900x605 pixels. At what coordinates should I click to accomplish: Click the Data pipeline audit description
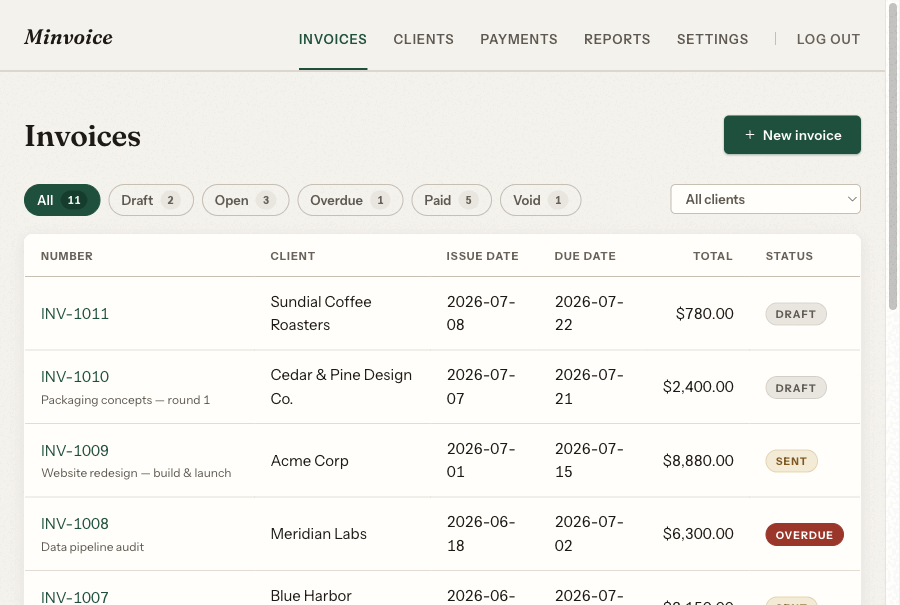92,547
